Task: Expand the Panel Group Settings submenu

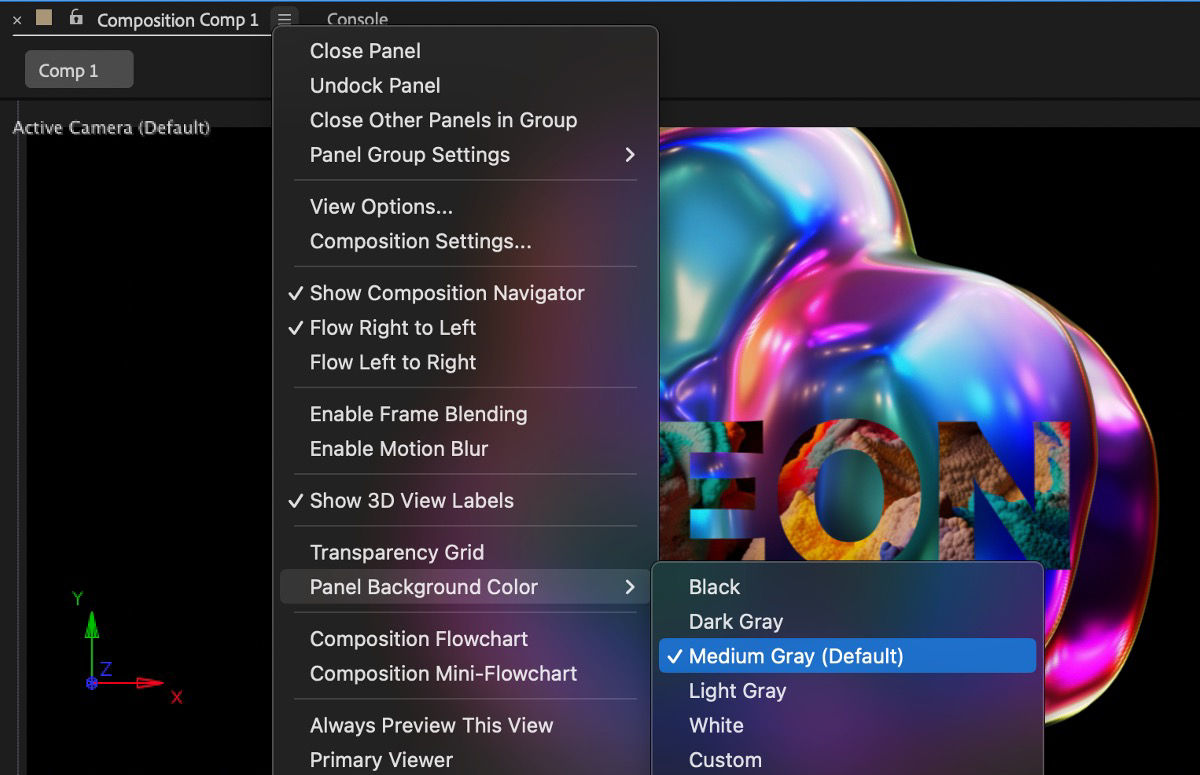Action: (410, 155)
